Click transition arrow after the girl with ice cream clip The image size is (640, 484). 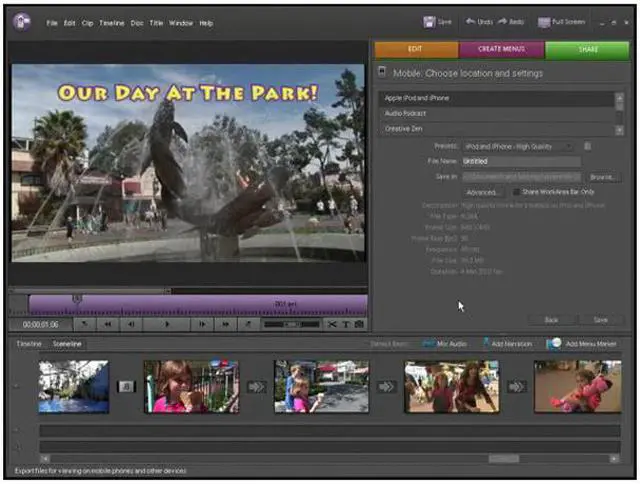[x=257, y=386]
